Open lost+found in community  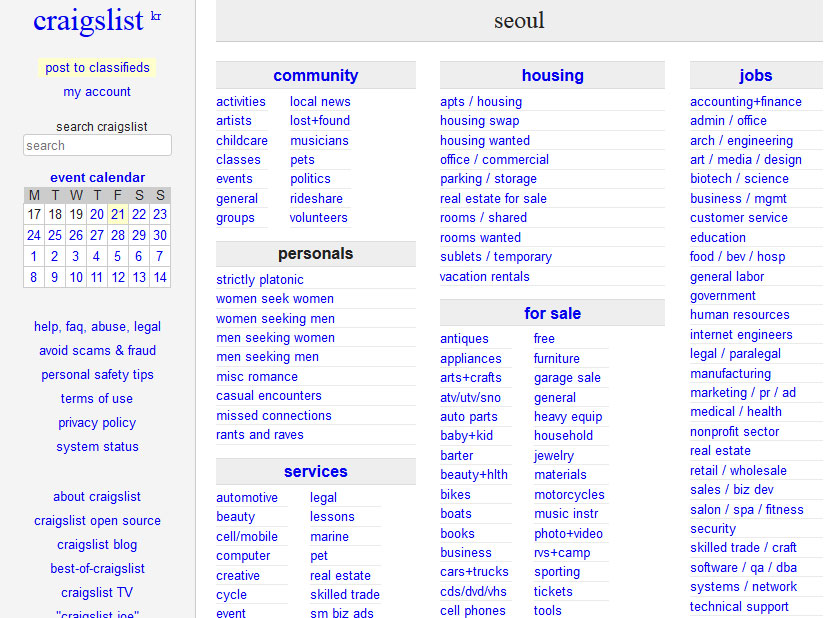click(320, 120)
